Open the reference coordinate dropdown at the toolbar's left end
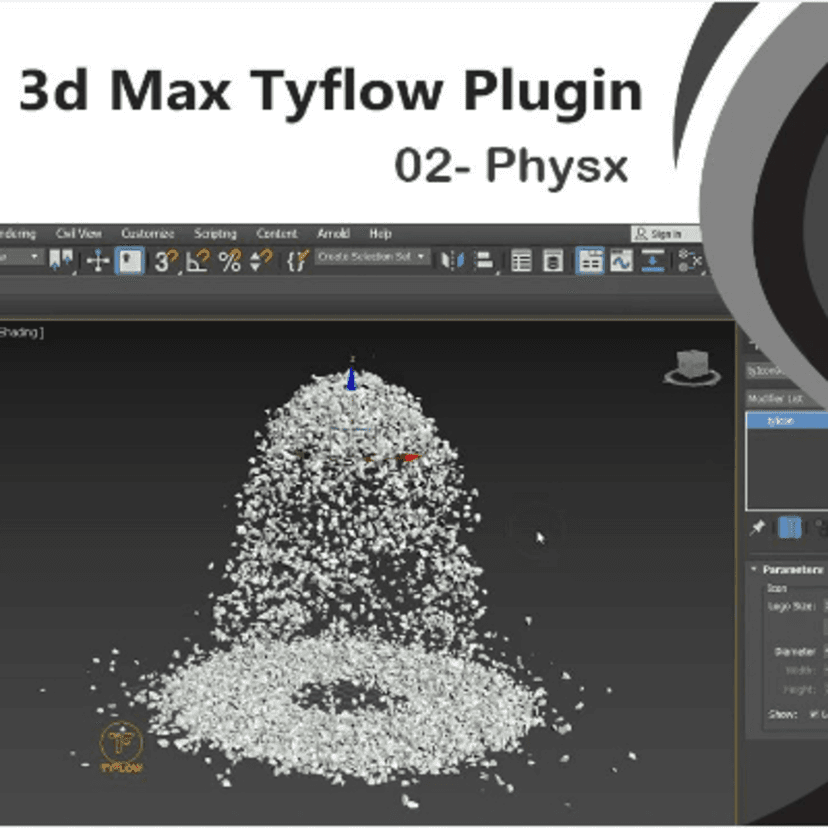The image size is (828, 828). coord(20,257)
